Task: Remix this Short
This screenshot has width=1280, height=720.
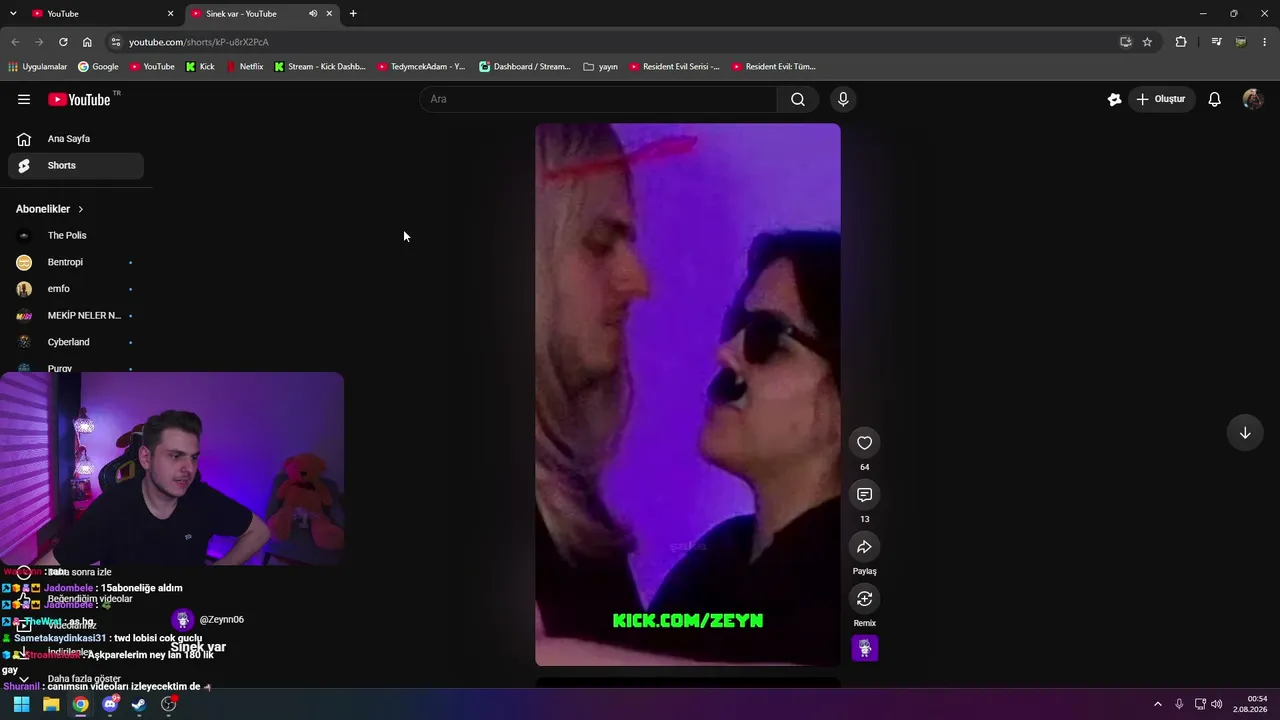Action: click(865, 599)
